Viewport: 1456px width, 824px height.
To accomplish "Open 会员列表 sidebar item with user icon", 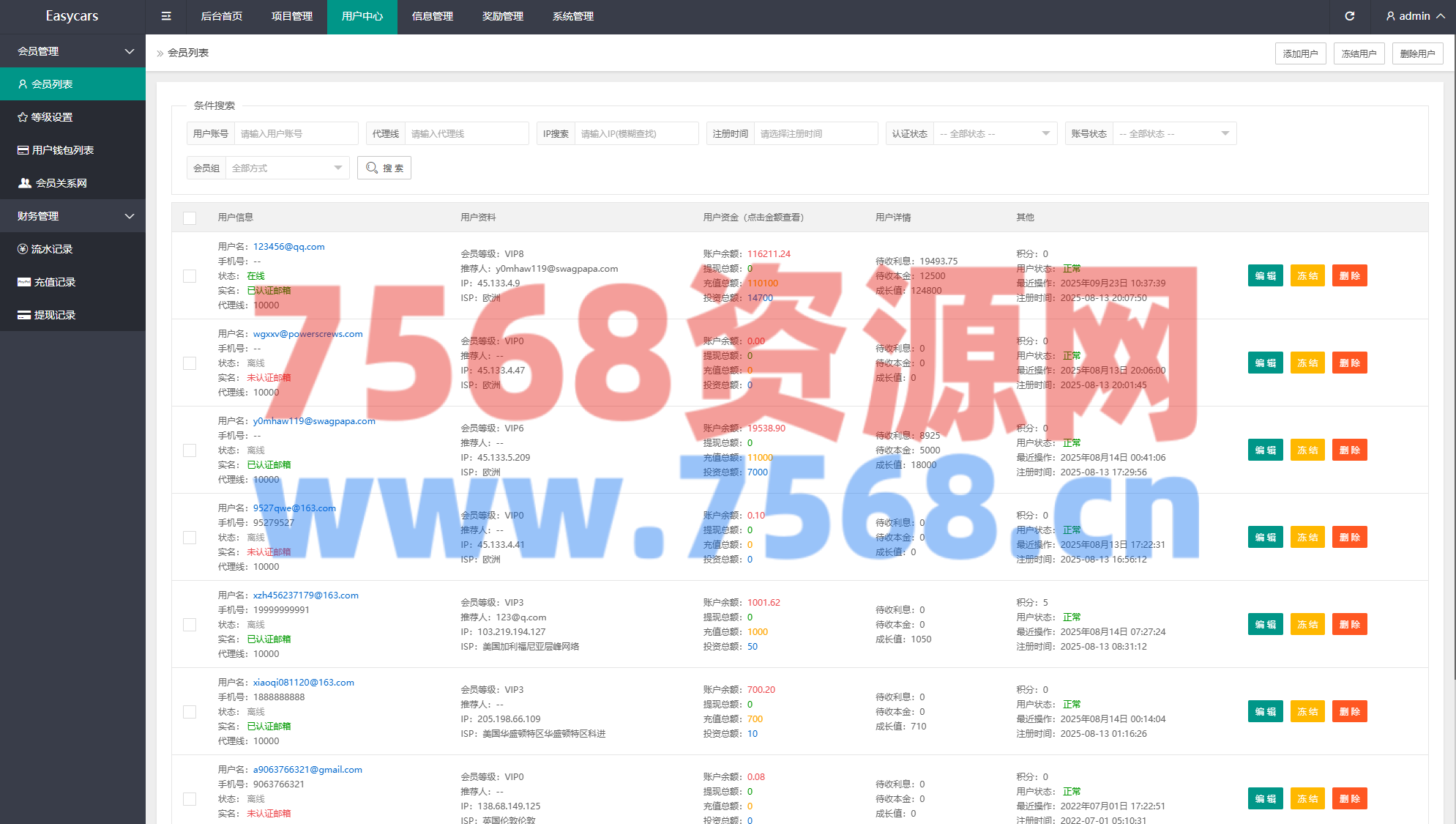I will click(x=51, y=84).
